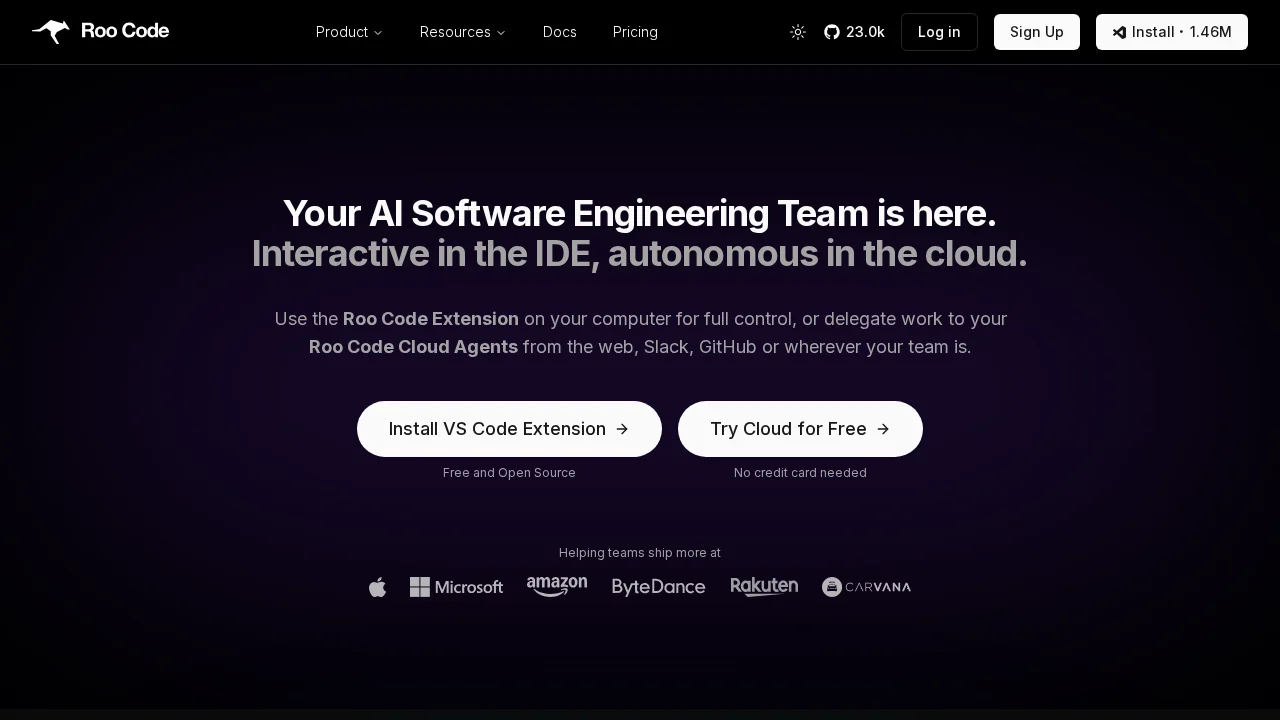Click the ByteDance logo

coord(659,587)
